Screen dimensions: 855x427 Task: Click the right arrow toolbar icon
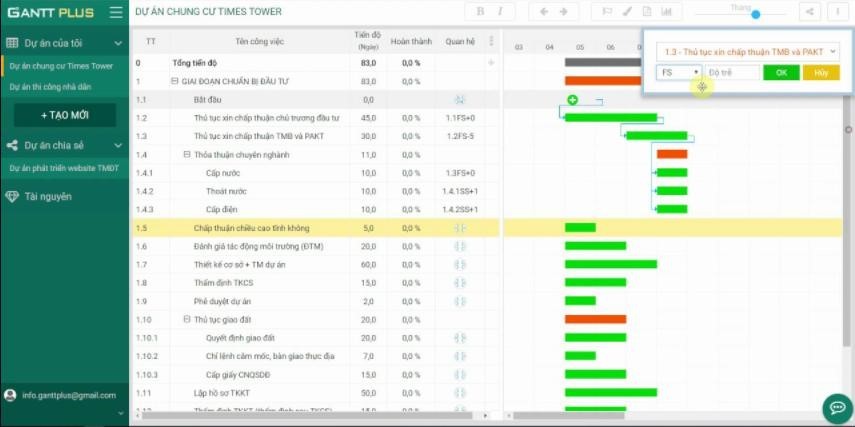pos(564,11)
